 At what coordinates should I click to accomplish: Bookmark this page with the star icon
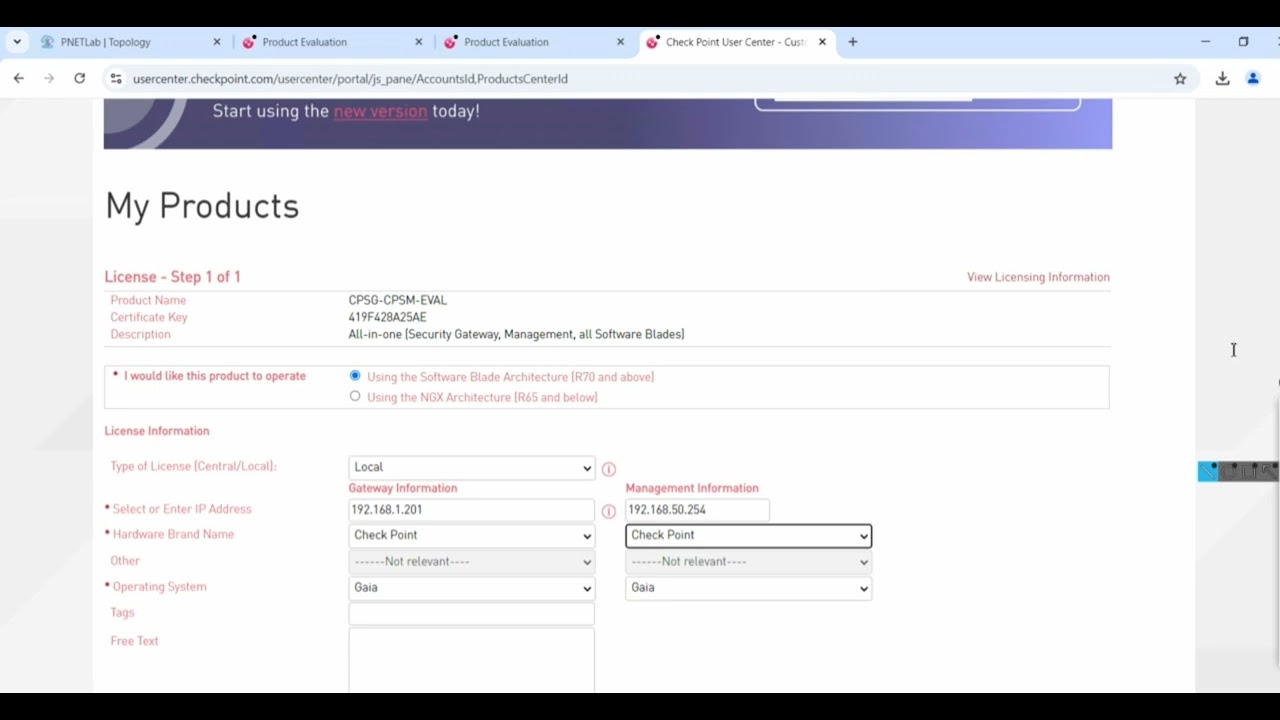click(x=1180, y=78)
